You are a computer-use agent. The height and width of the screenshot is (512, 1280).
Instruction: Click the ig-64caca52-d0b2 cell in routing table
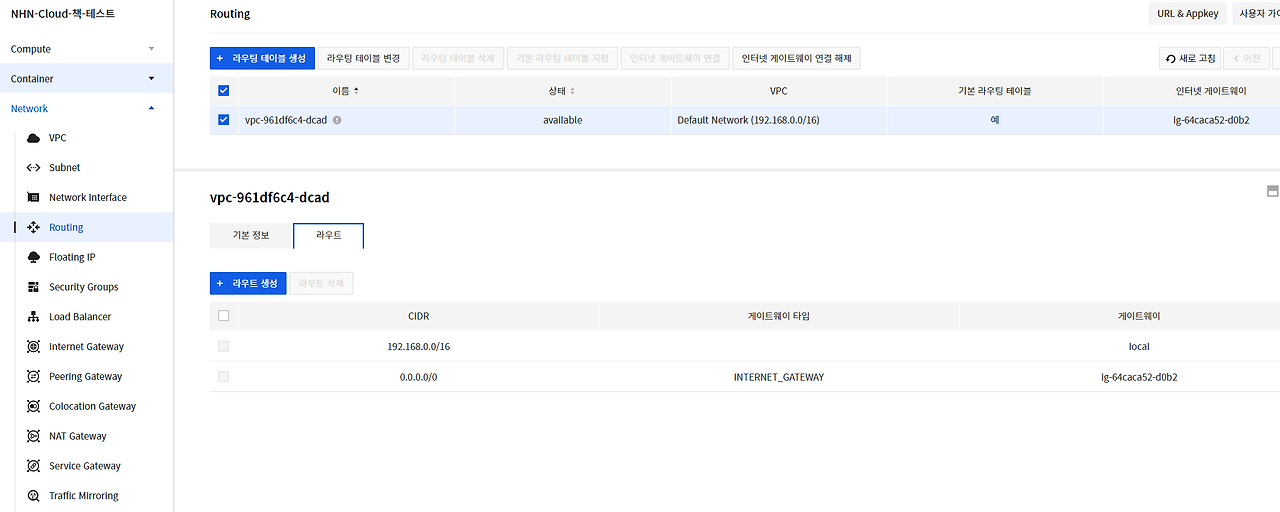point(1211,120)
